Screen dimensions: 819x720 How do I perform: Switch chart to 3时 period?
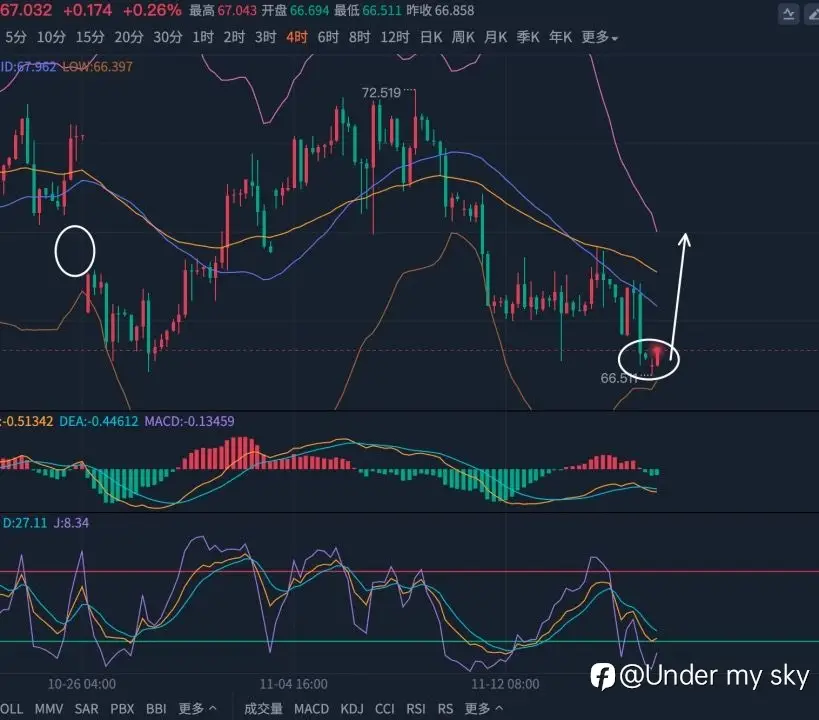coord(265,37)
